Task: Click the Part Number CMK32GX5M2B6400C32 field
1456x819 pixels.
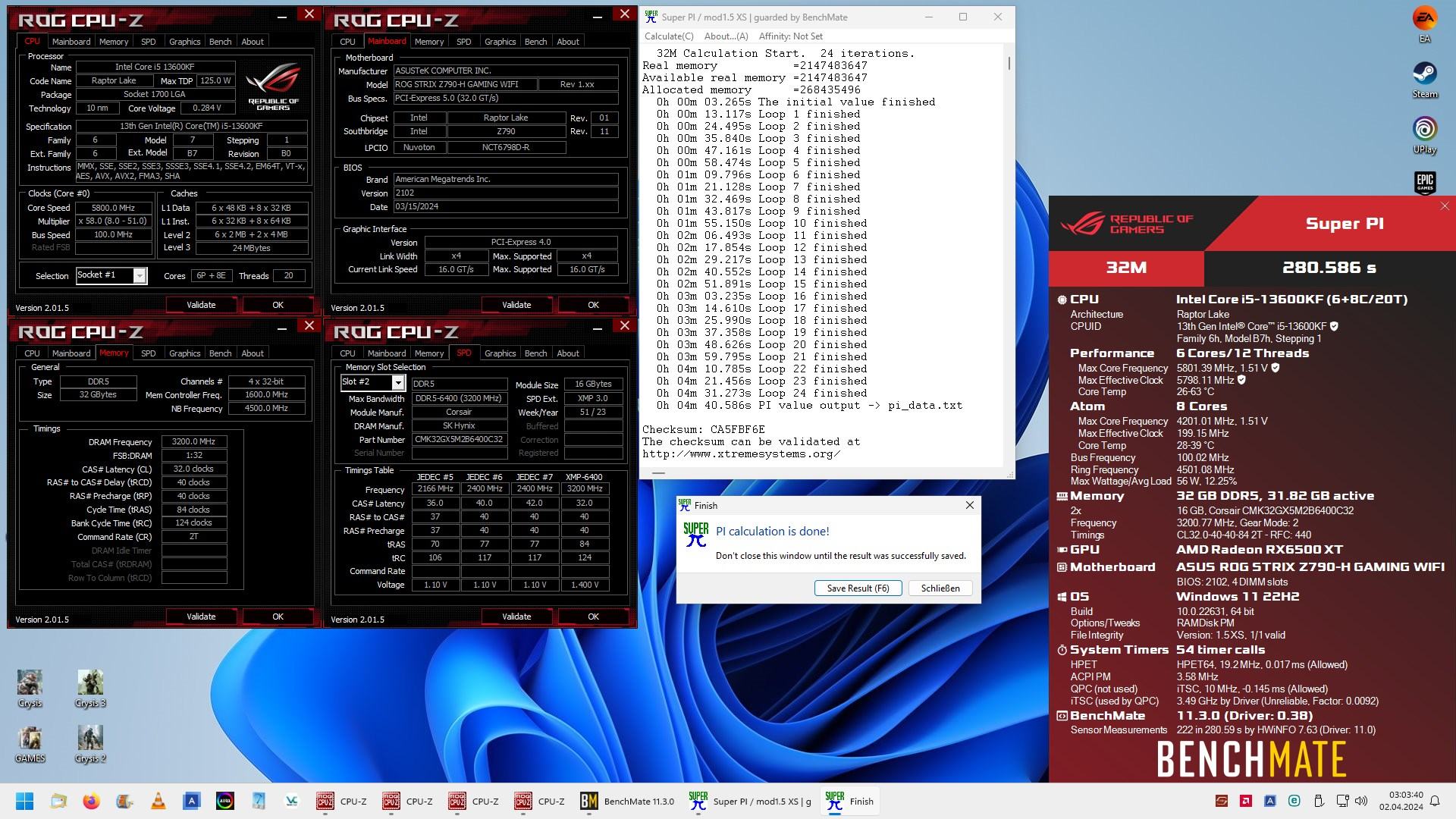Action: pyautogui.click(x=459, y=440)
